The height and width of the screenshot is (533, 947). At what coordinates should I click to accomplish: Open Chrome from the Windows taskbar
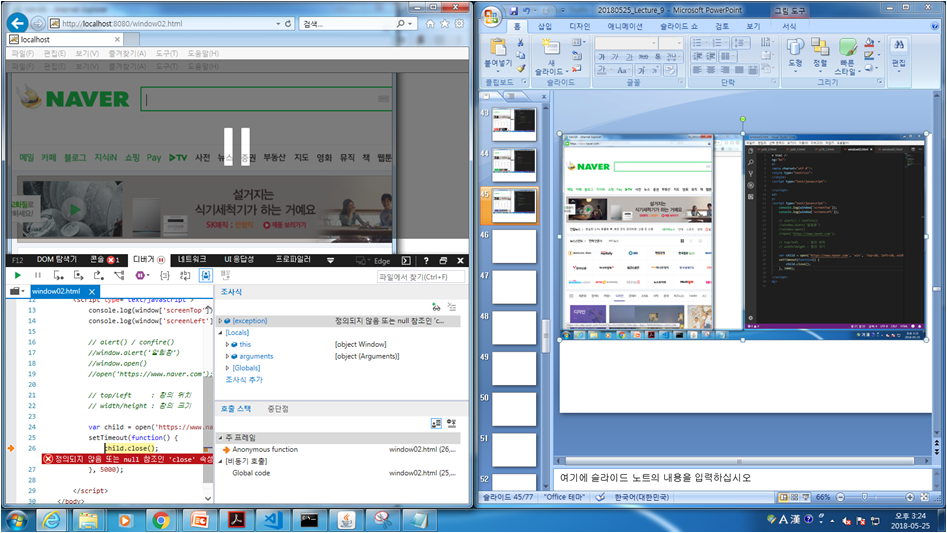161,520
